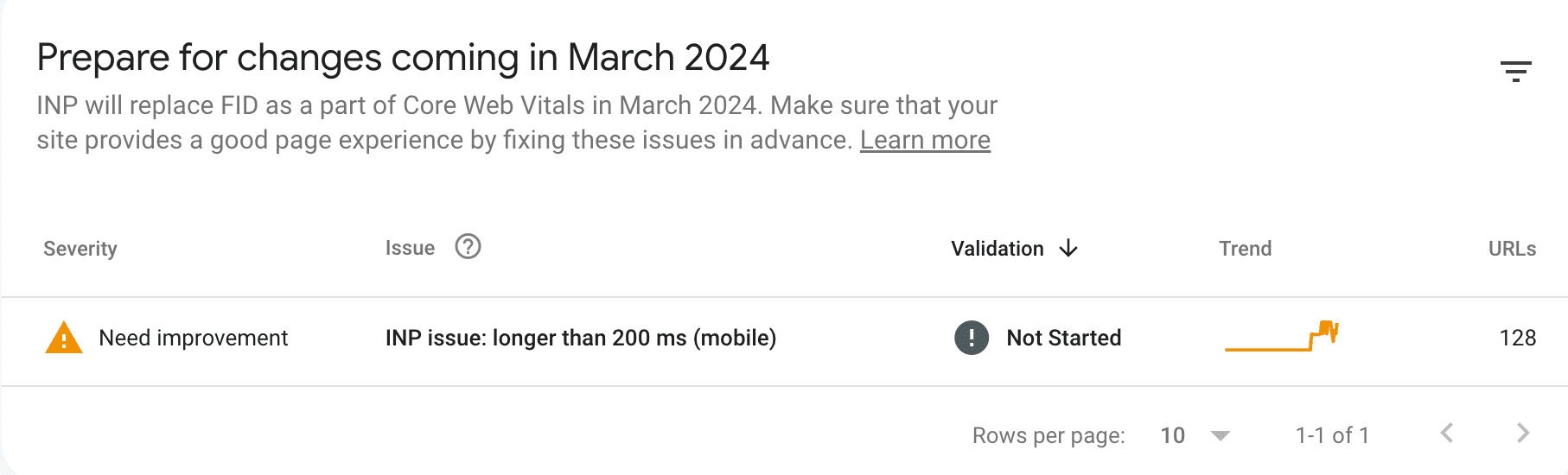Click the help icon beside Issue
Viewport: 1568px width, 475px height.
(x=468, y=247)
